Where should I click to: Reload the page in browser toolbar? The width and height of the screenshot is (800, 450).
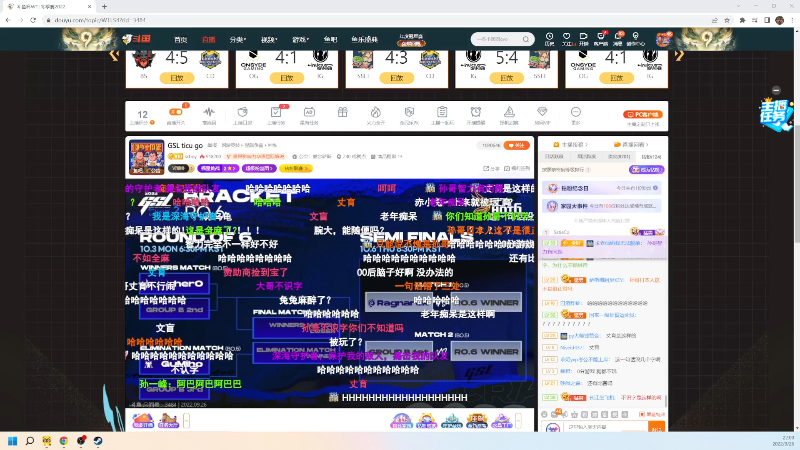coord(33,20)
